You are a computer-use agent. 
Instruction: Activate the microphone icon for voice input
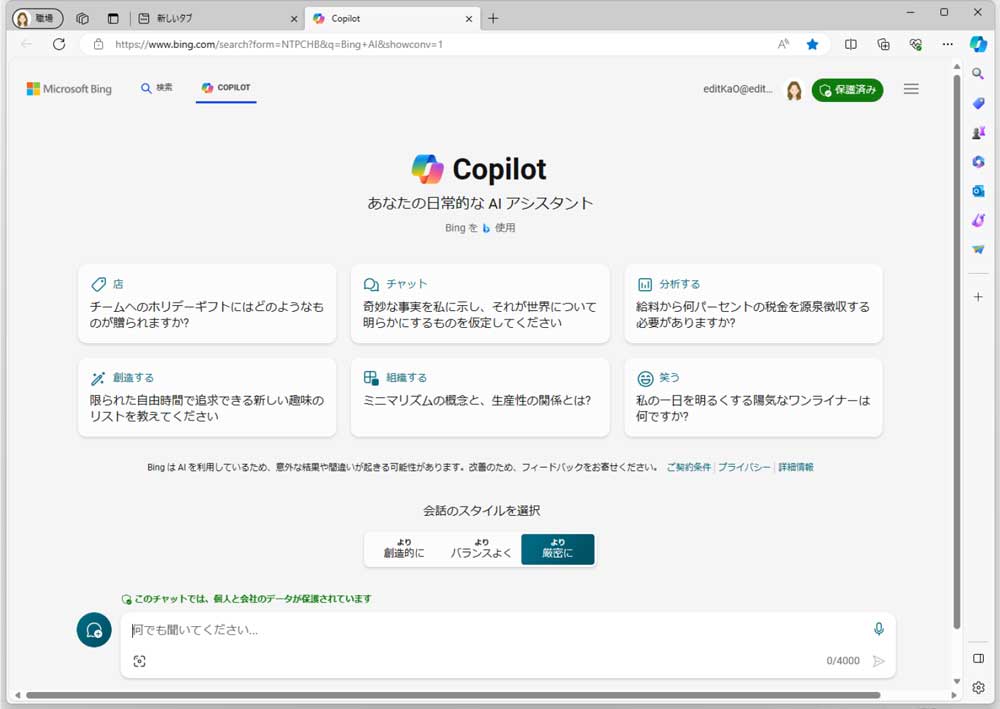click(x=878, y=629)
